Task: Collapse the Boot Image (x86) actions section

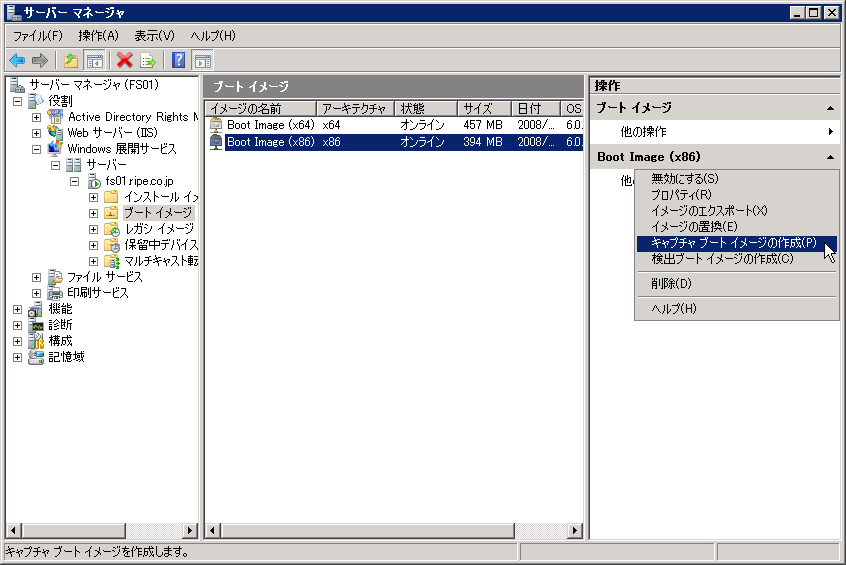Action: click(830, 158)
